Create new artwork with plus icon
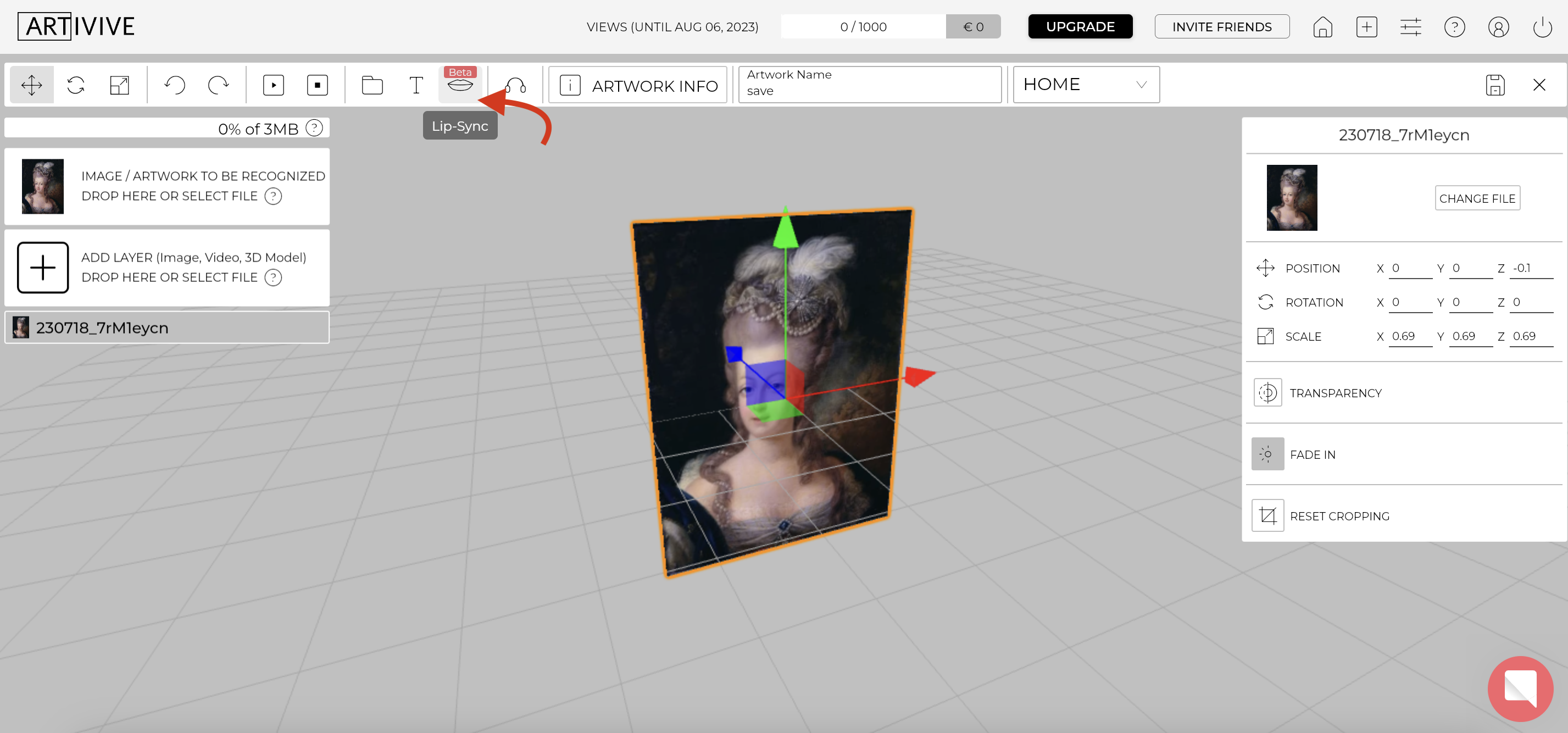The height and width of the screenshot is (733, 1568). pyautogui.click(x=1366, y=27)
